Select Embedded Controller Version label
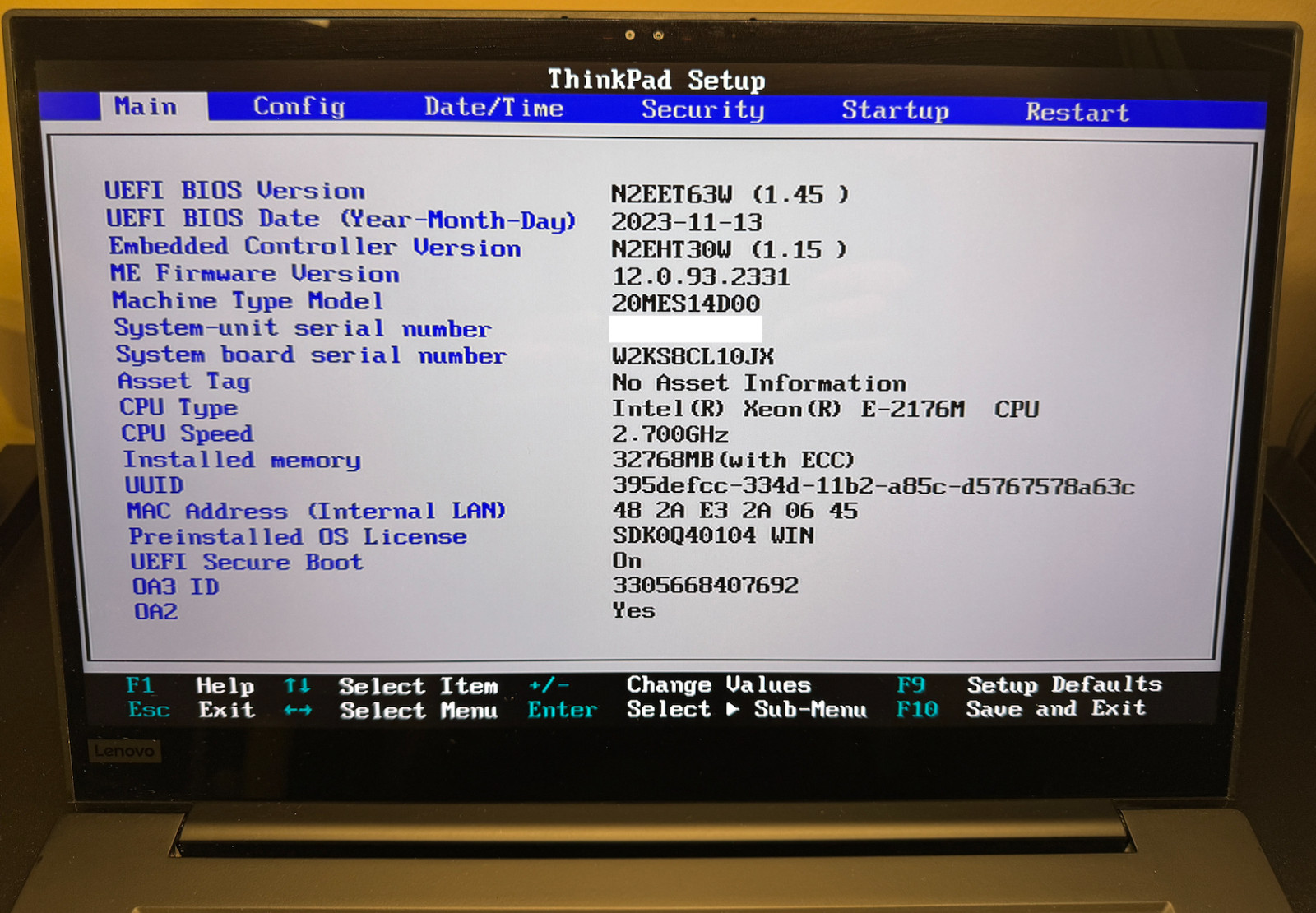This screenshot has height=913, width=1316. 315,247
